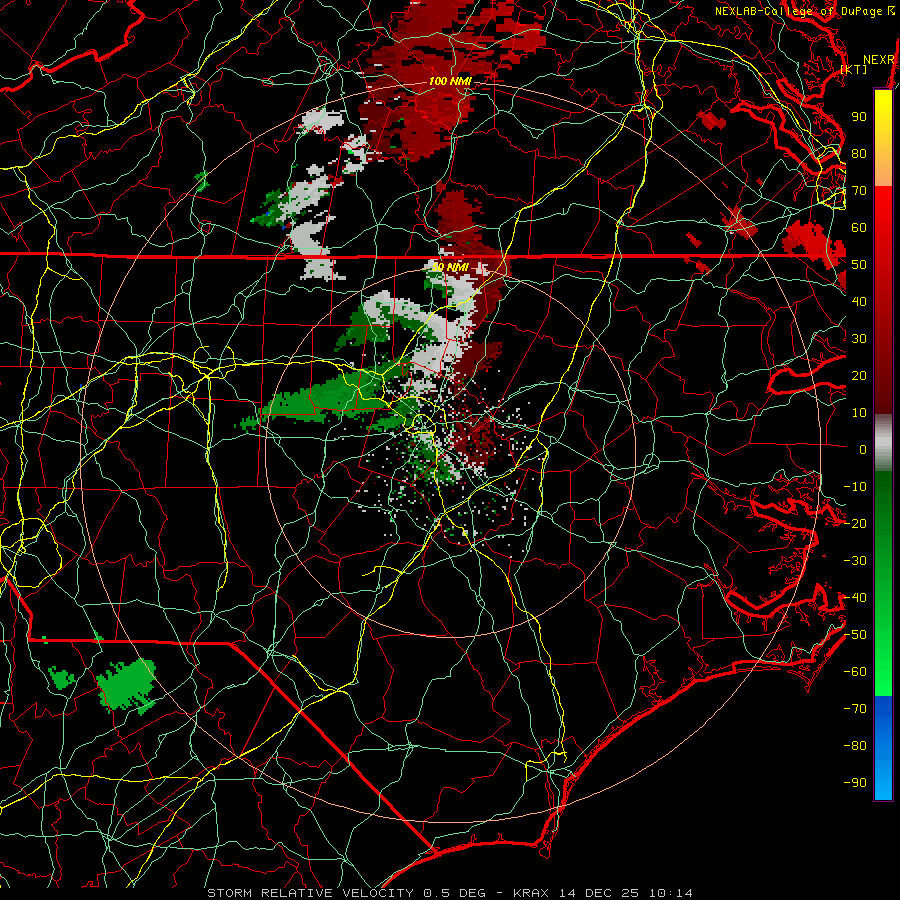Select the -80 value on the velocity scale
Viewport: 900px width, 900px height.
tap(855, 746)
